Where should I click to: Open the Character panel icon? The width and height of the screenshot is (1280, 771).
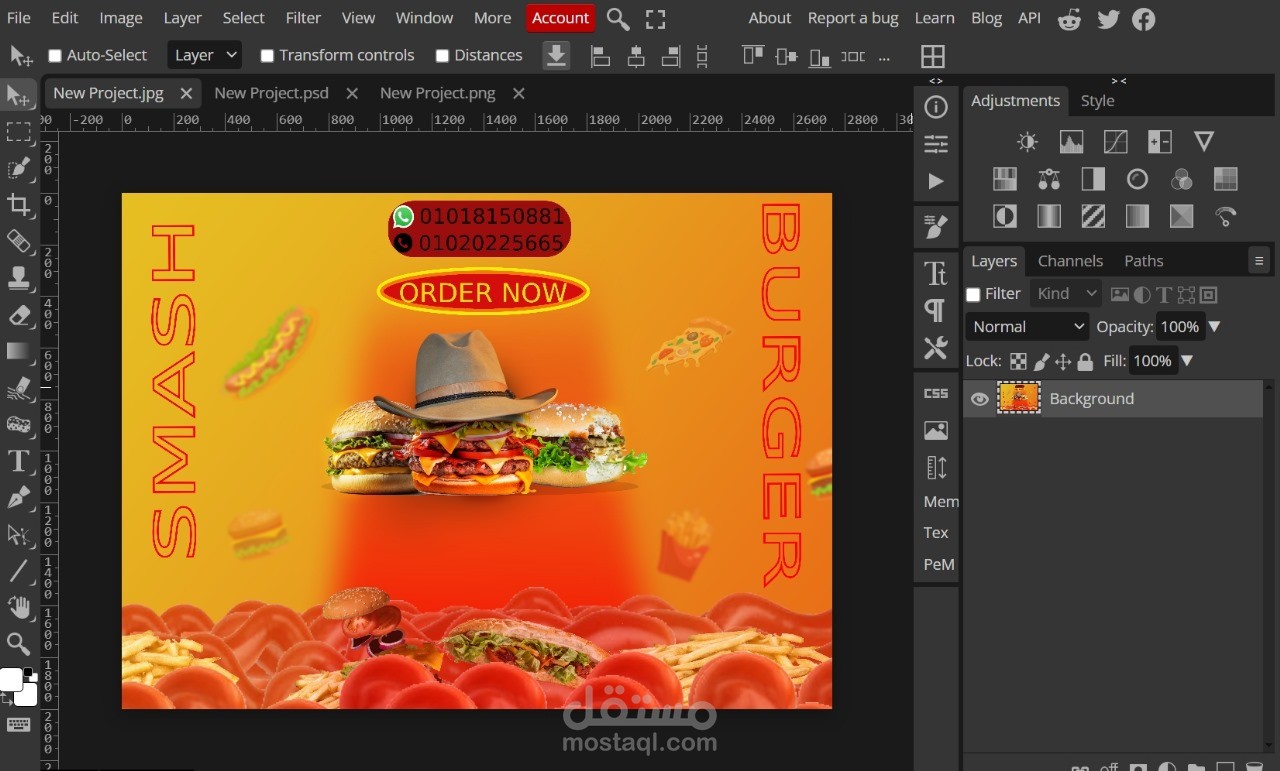pyautogui.click(x=936, y=273)
